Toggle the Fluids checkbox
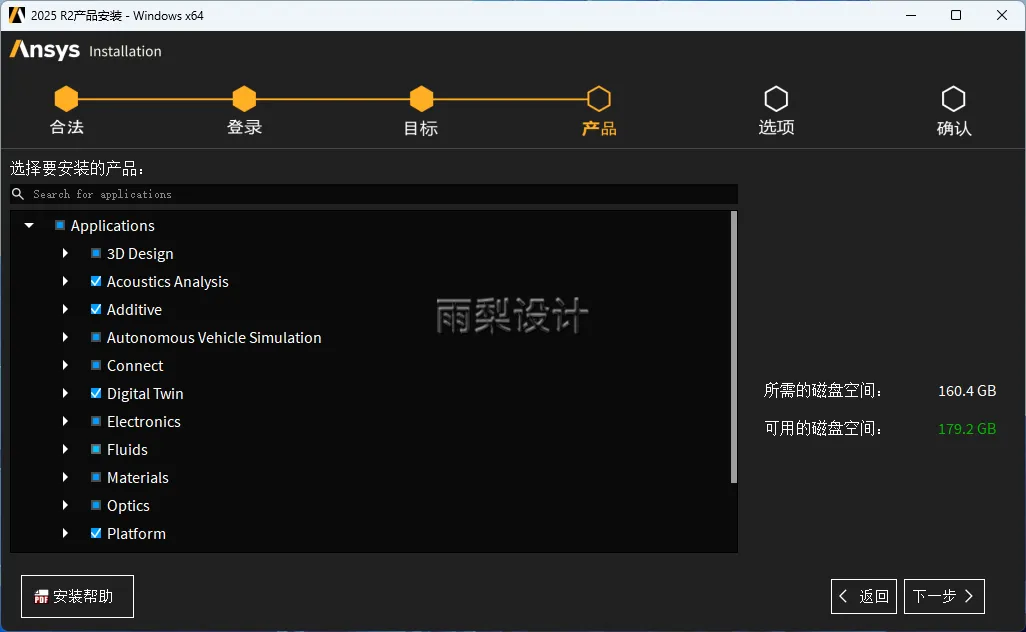This screenshot has width=1026, height=632. [x=96, y=449]
